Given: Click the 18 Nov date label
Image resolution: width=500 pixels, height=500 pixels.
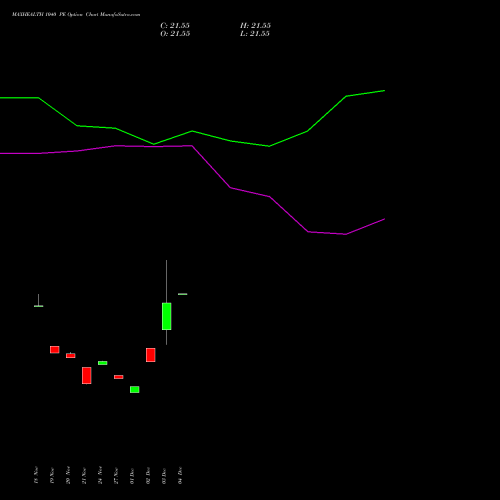Looking at the screenshot, I should [x=36, y=475].
